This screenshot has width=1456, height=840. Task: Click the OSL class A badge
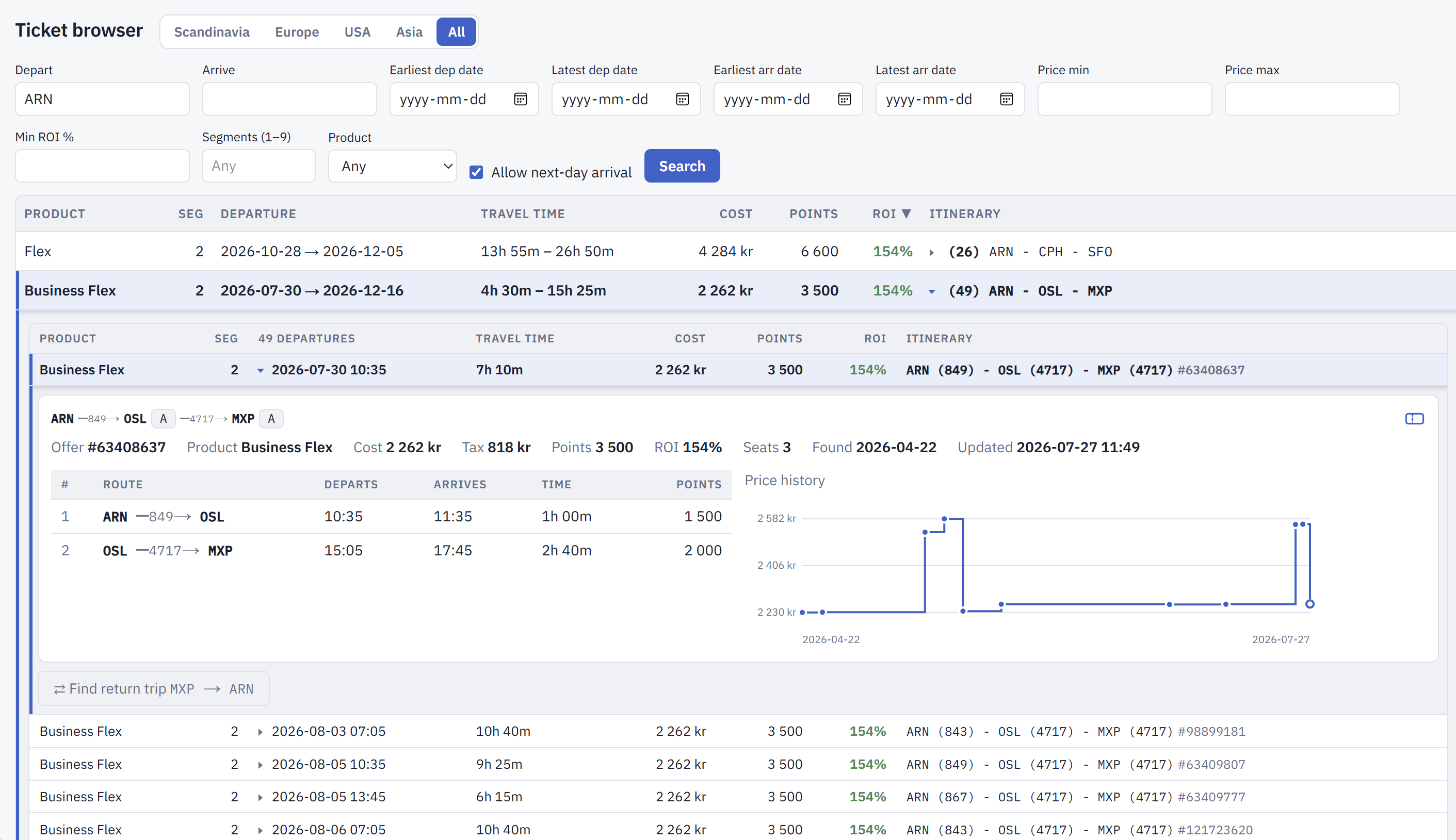click(x=164, y=419)
